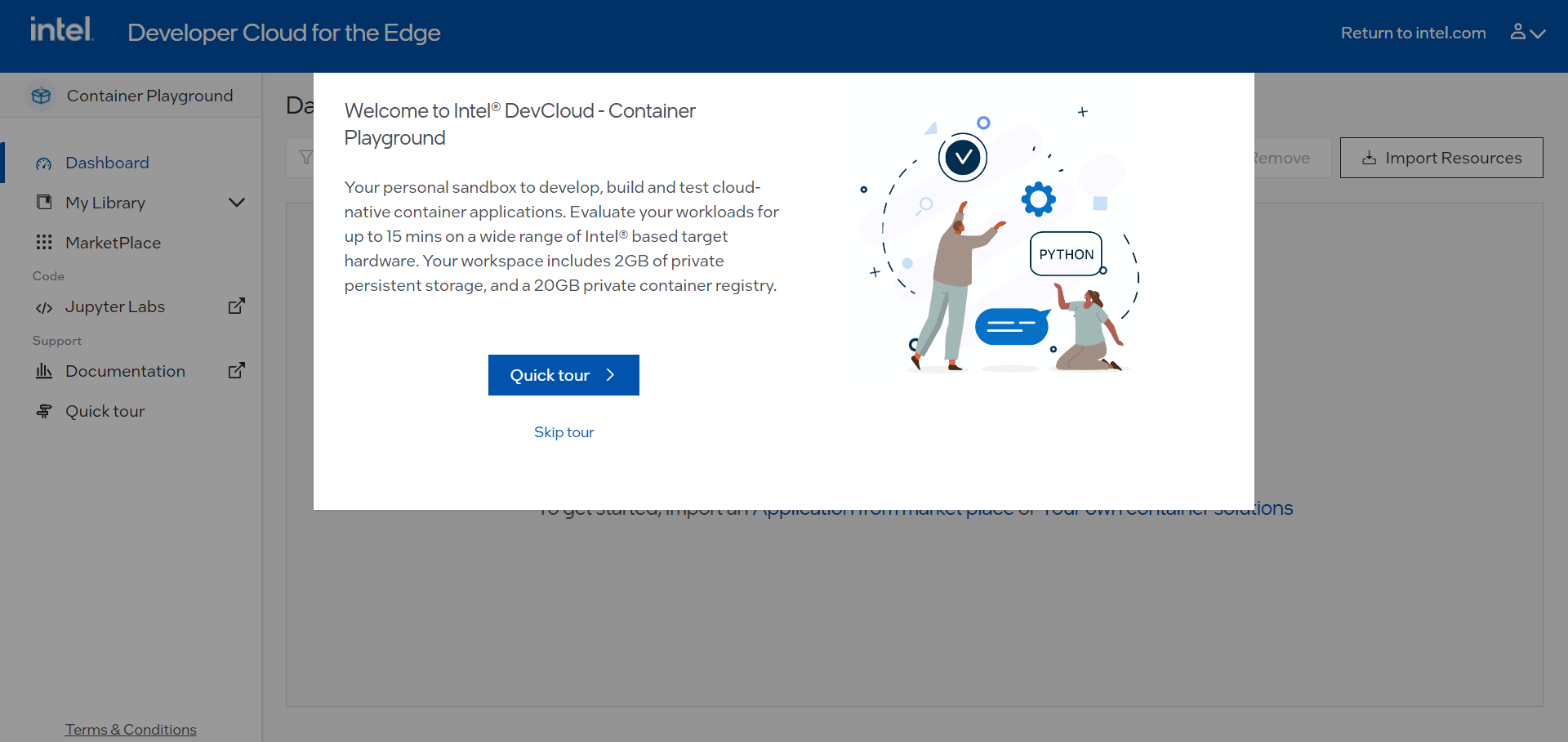Click the Skip tour link

[563, 432]
